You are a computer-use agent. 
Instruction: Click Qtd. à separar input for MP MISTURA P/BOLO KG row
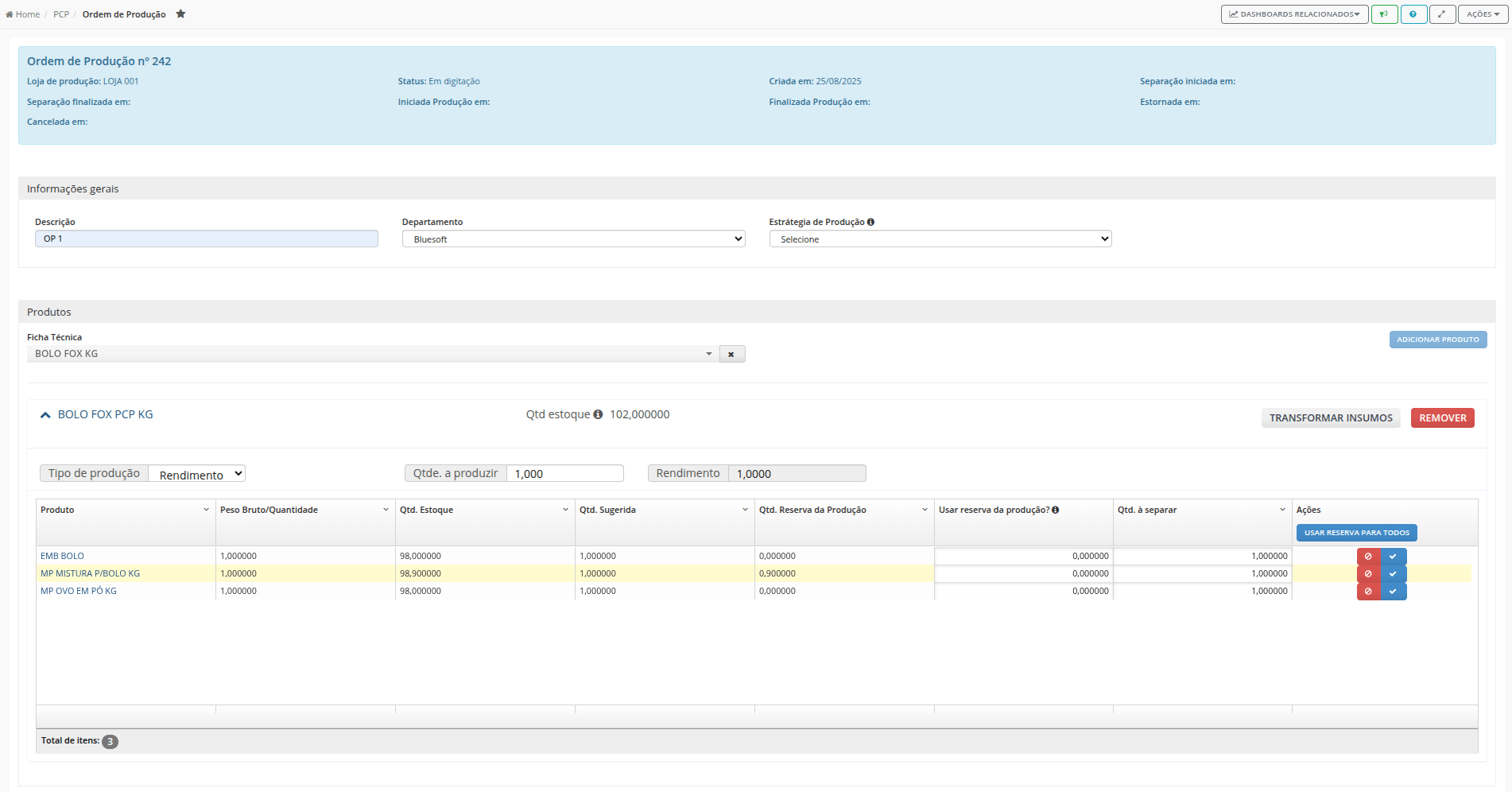point(1203,574)
